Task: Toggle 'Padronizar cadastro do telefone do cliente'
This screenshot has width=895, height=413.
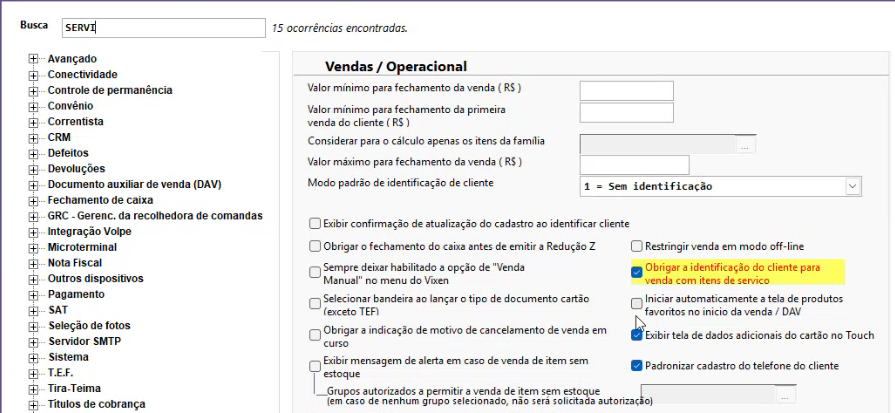Action: [637, 366]
